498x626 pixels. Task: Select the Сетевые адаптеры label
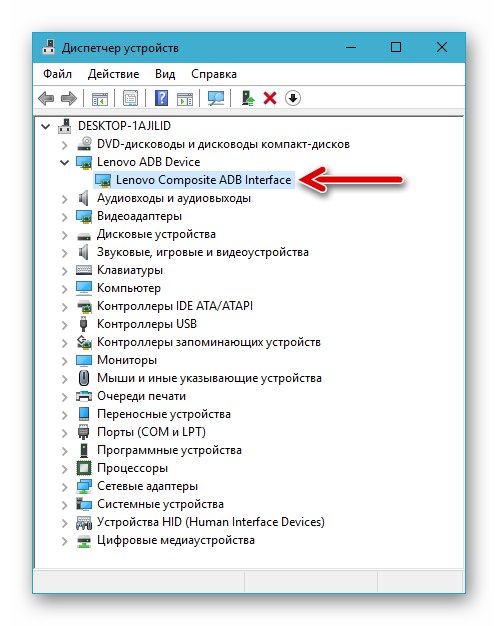click(147, 486)
